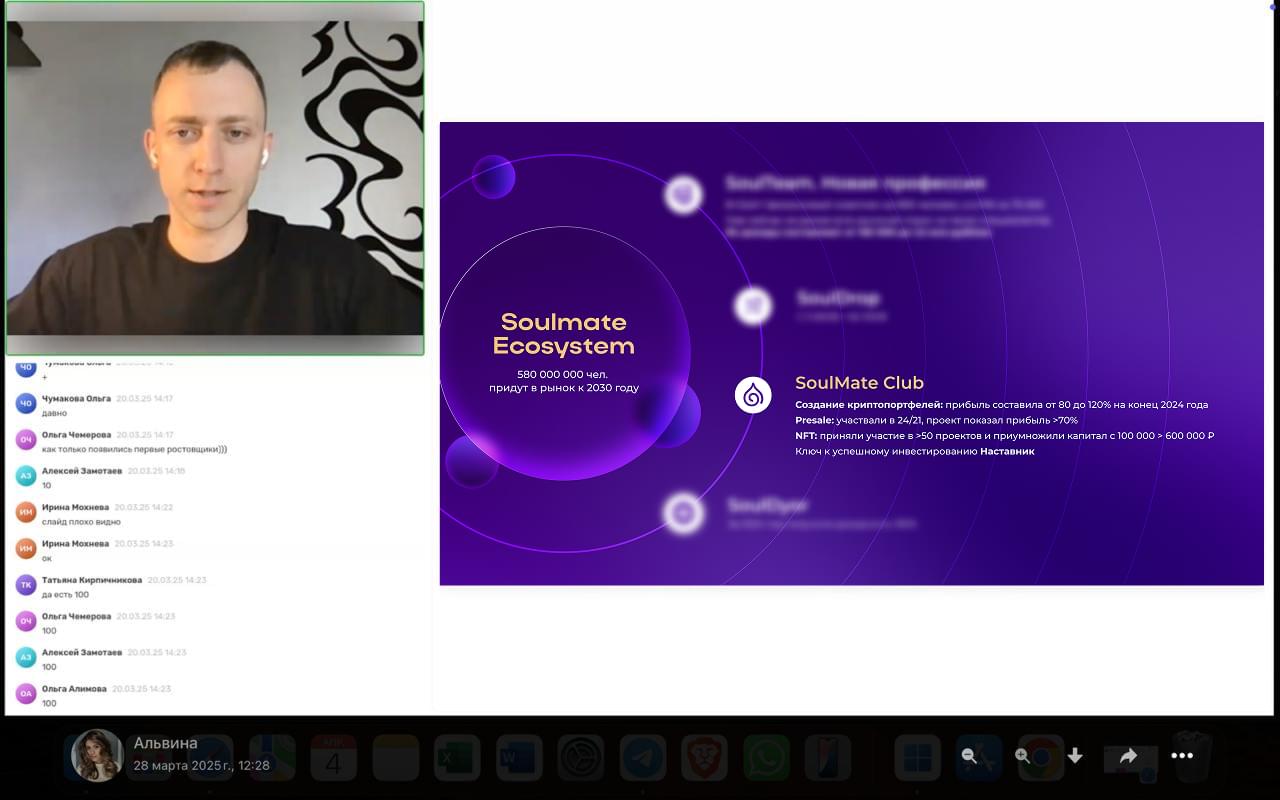Click the 'NFT:' line on slide

coord(1004,436)
